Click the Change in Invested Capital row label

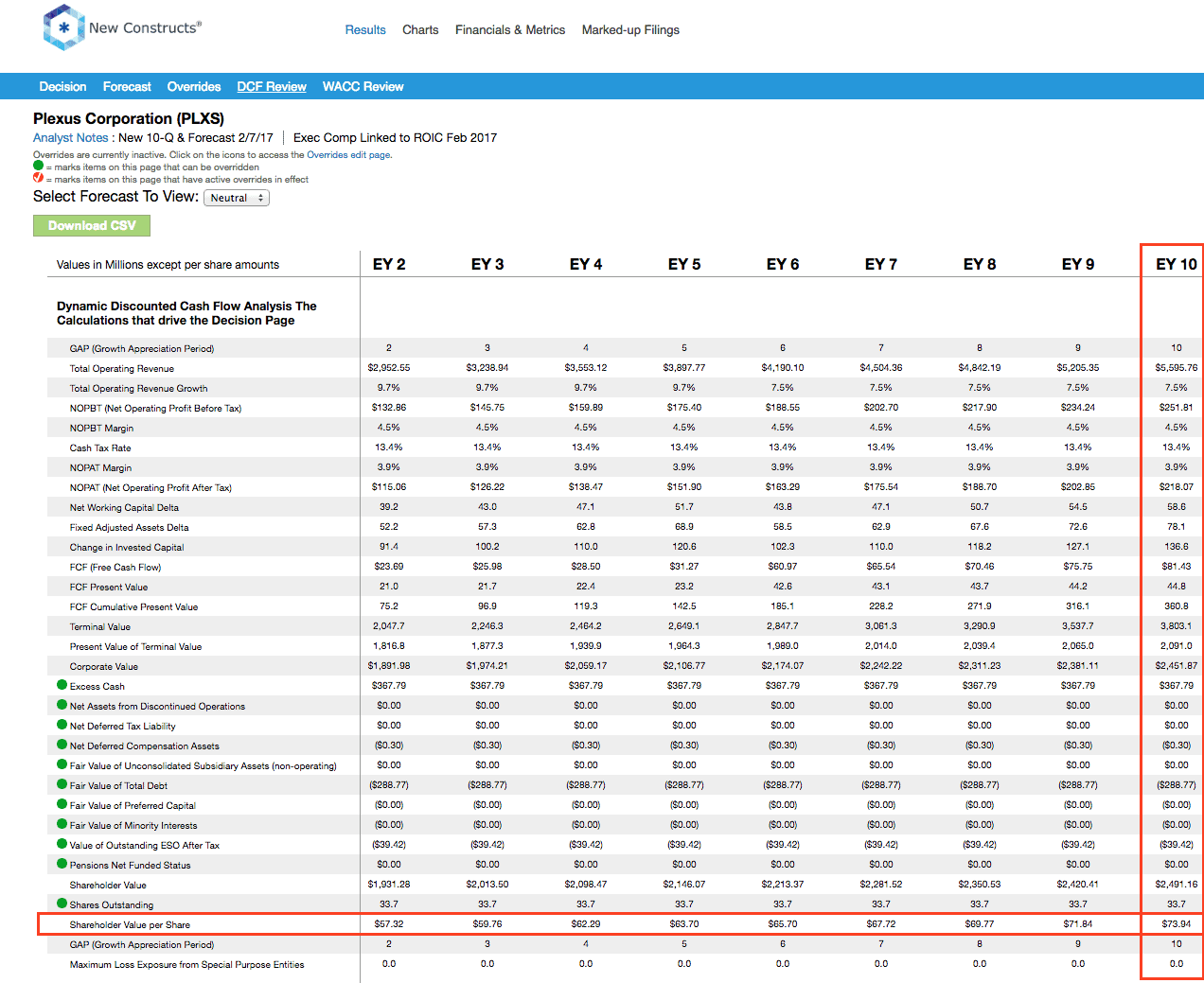tap(127, 547)
